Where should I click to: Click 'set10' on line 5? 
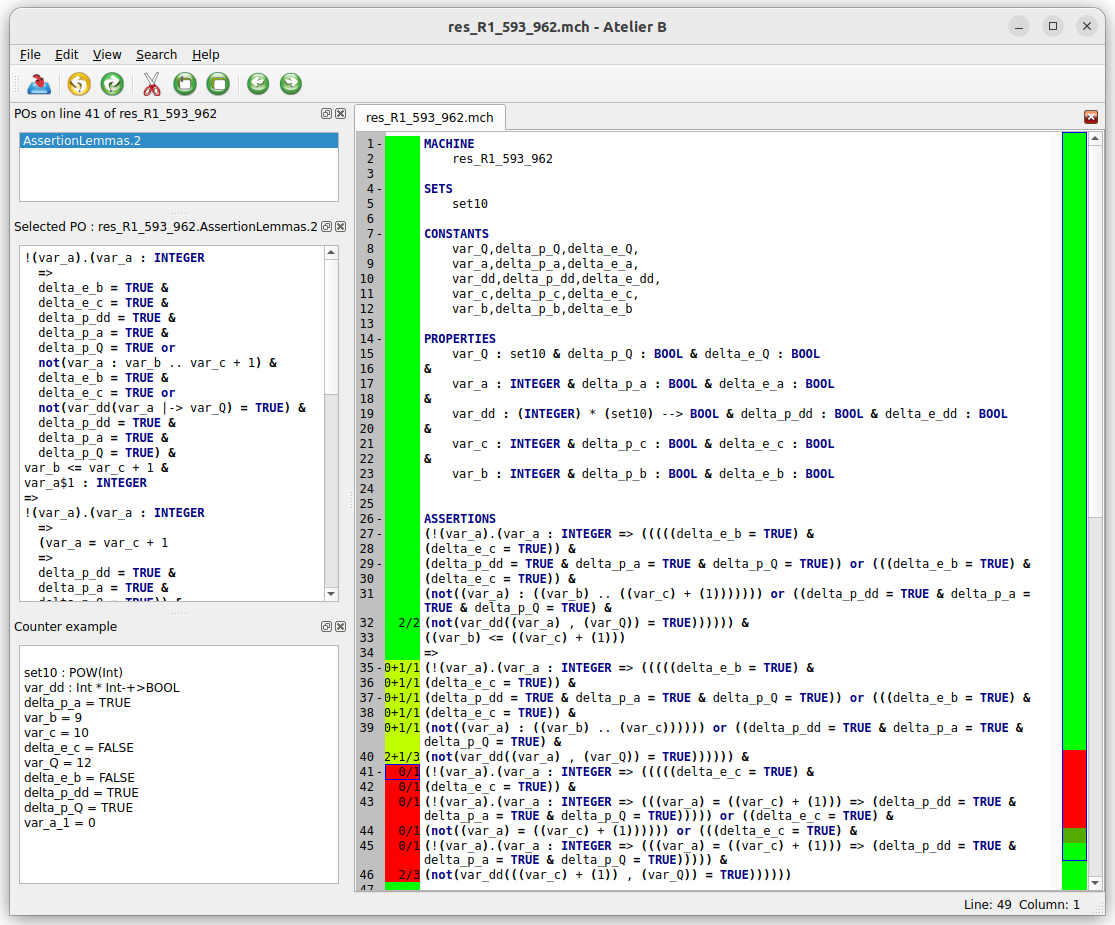pyautogui.click(x=470, y=204)
